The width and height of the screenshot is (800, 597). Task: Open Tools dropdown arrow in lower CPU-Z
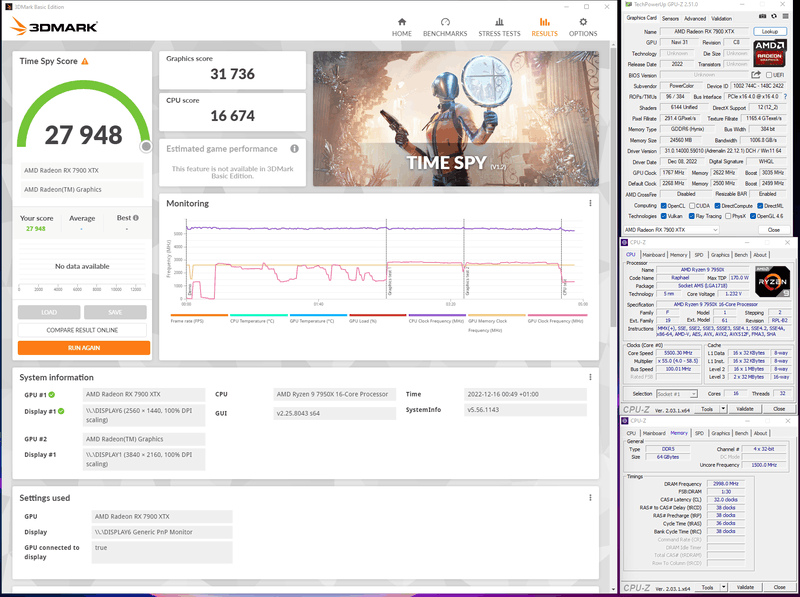click(x=723, y=587)
